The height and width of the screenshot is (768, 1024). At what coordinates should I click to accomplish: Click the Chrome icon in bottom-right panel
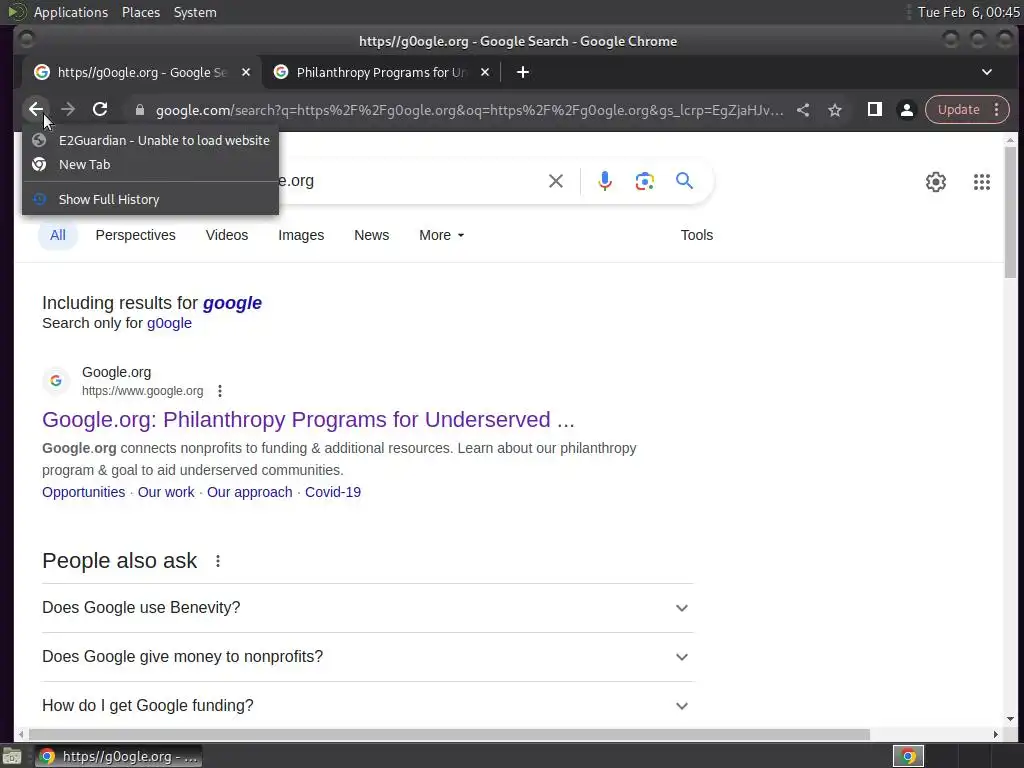[908, 756]
